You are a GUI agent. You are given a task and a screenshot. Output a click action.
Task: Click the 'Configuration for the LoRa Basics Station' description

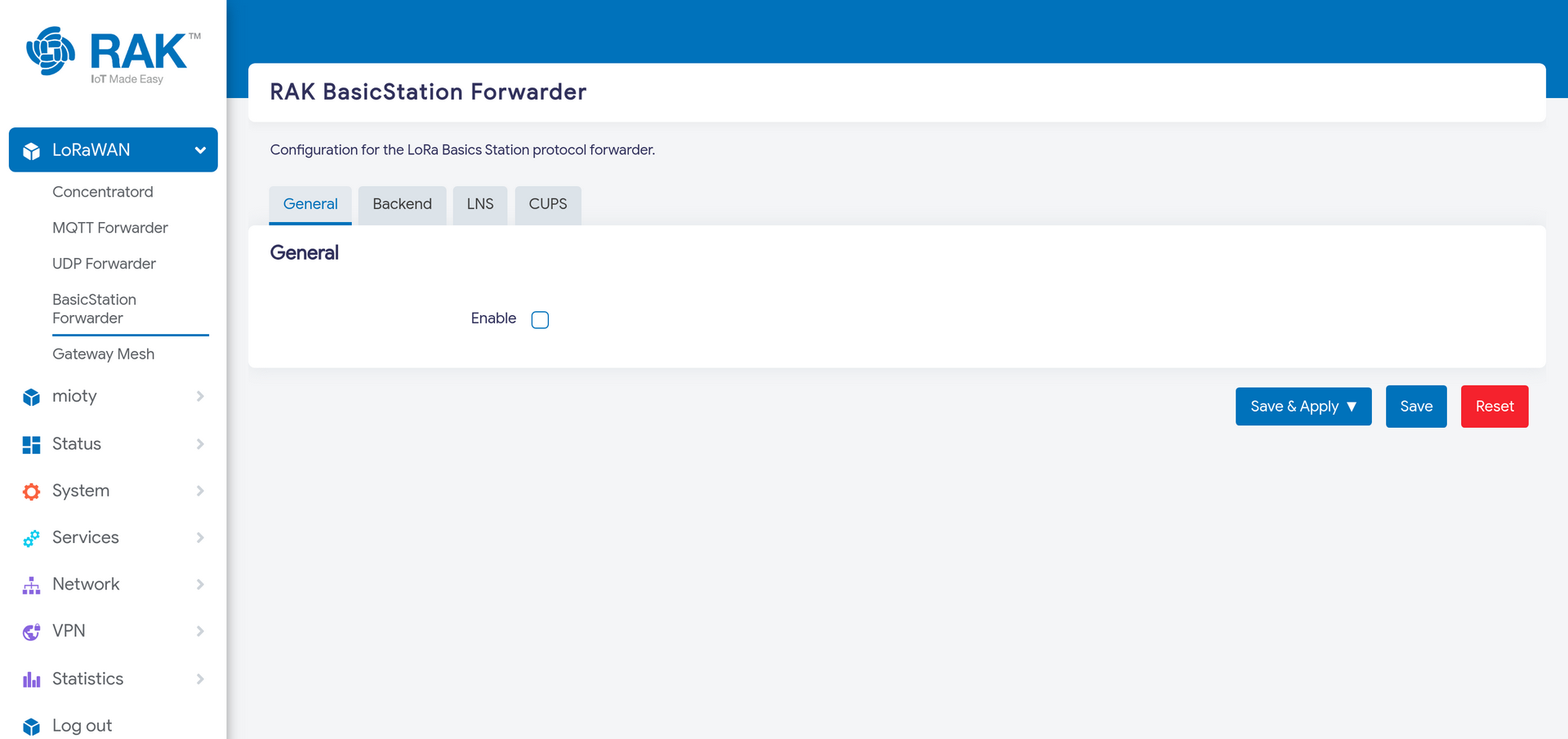[462, 150]
